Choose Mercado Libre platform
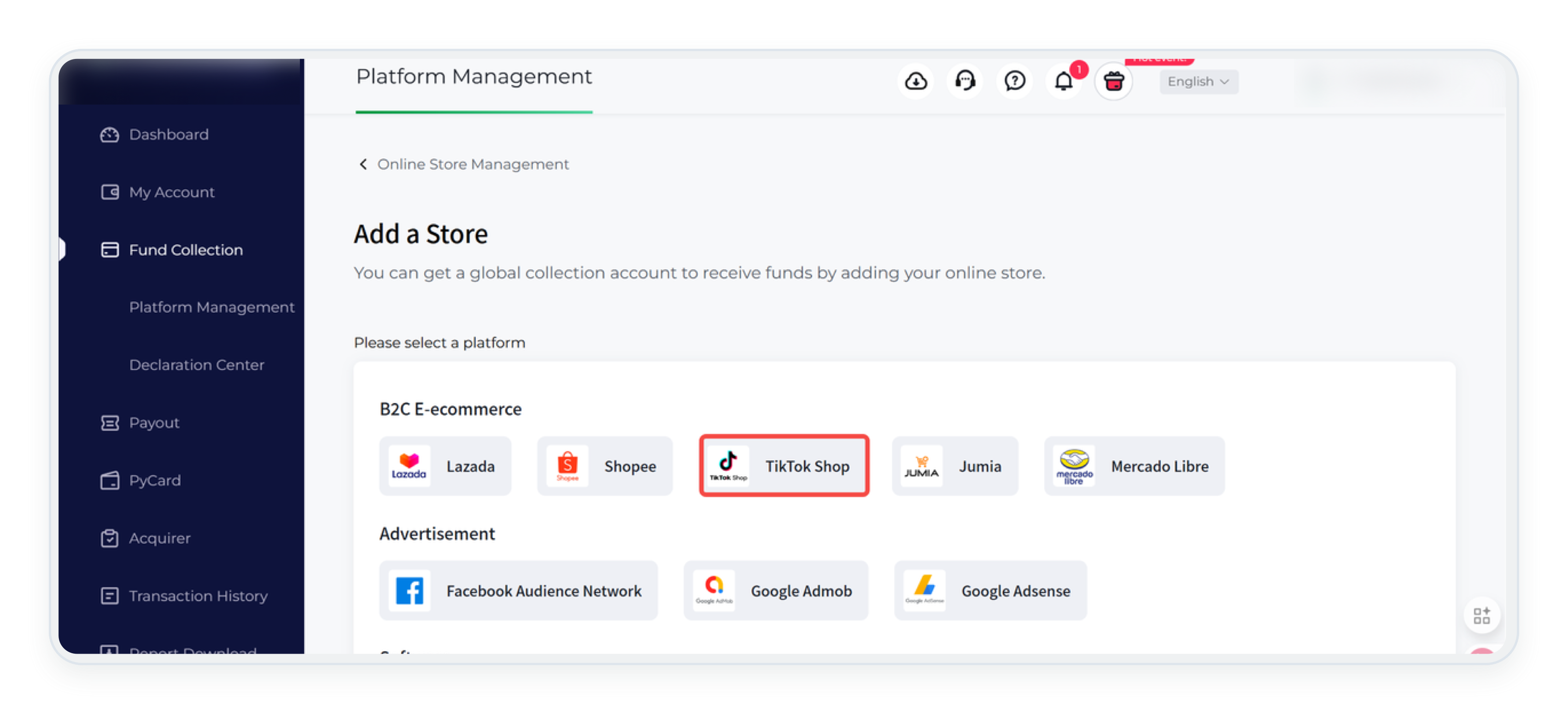The image size is (1568, 714). (x=1134, y=466)
